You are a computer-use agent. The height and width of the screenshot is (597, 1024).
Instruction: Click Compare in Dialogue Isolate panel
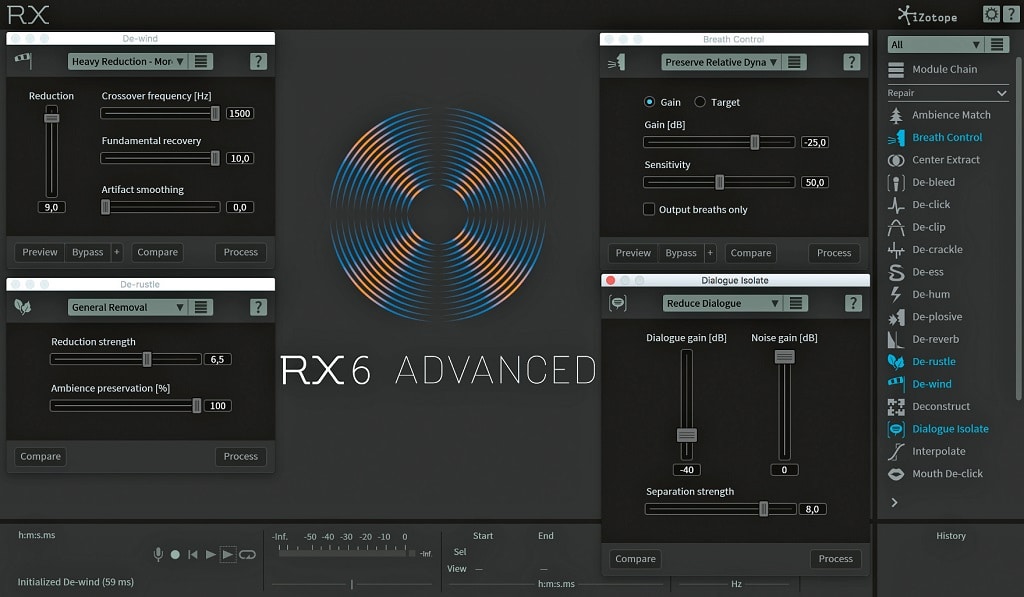click(635, 559)
